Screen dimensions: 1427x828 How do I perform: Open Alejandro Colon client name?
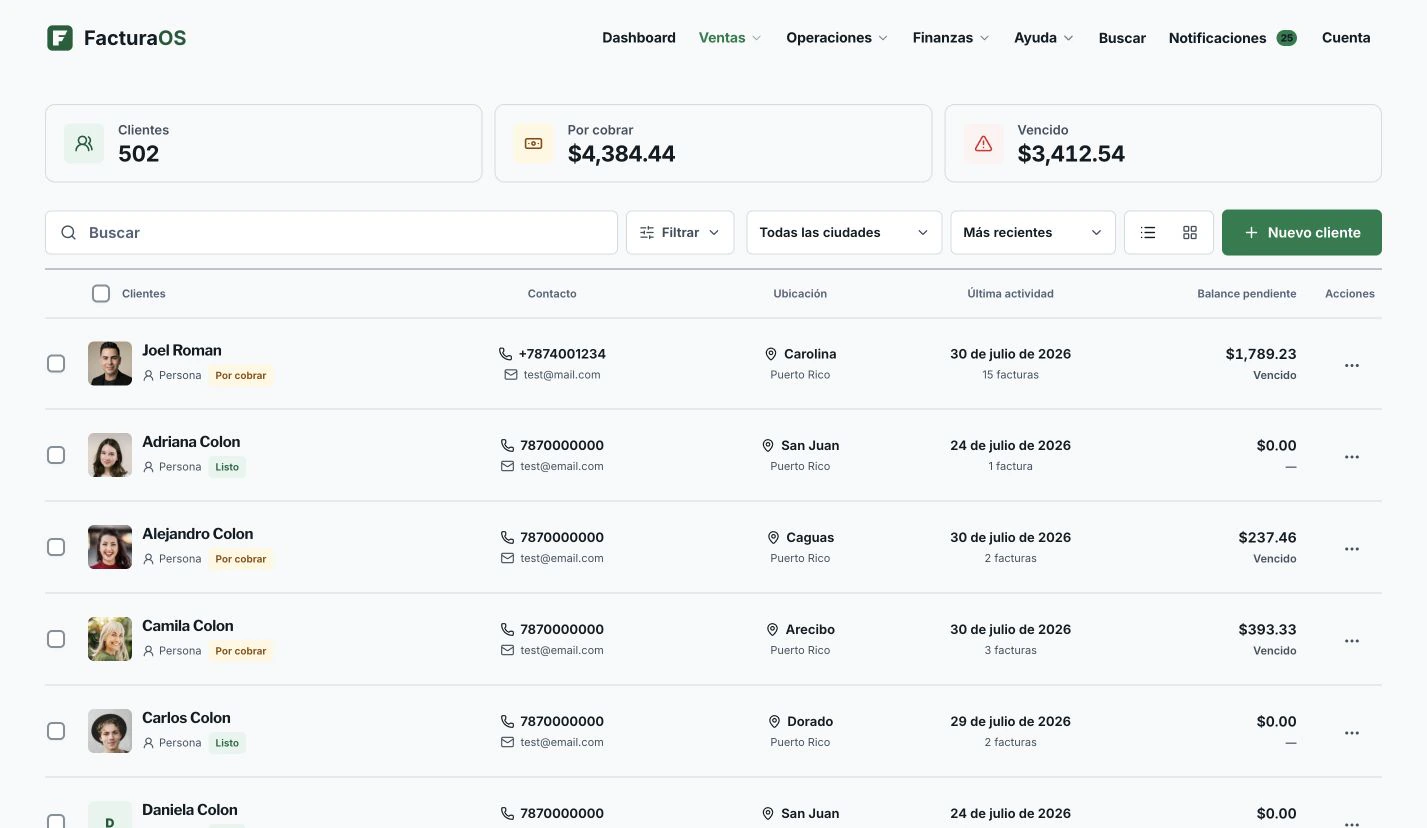(x=198, y=534)
